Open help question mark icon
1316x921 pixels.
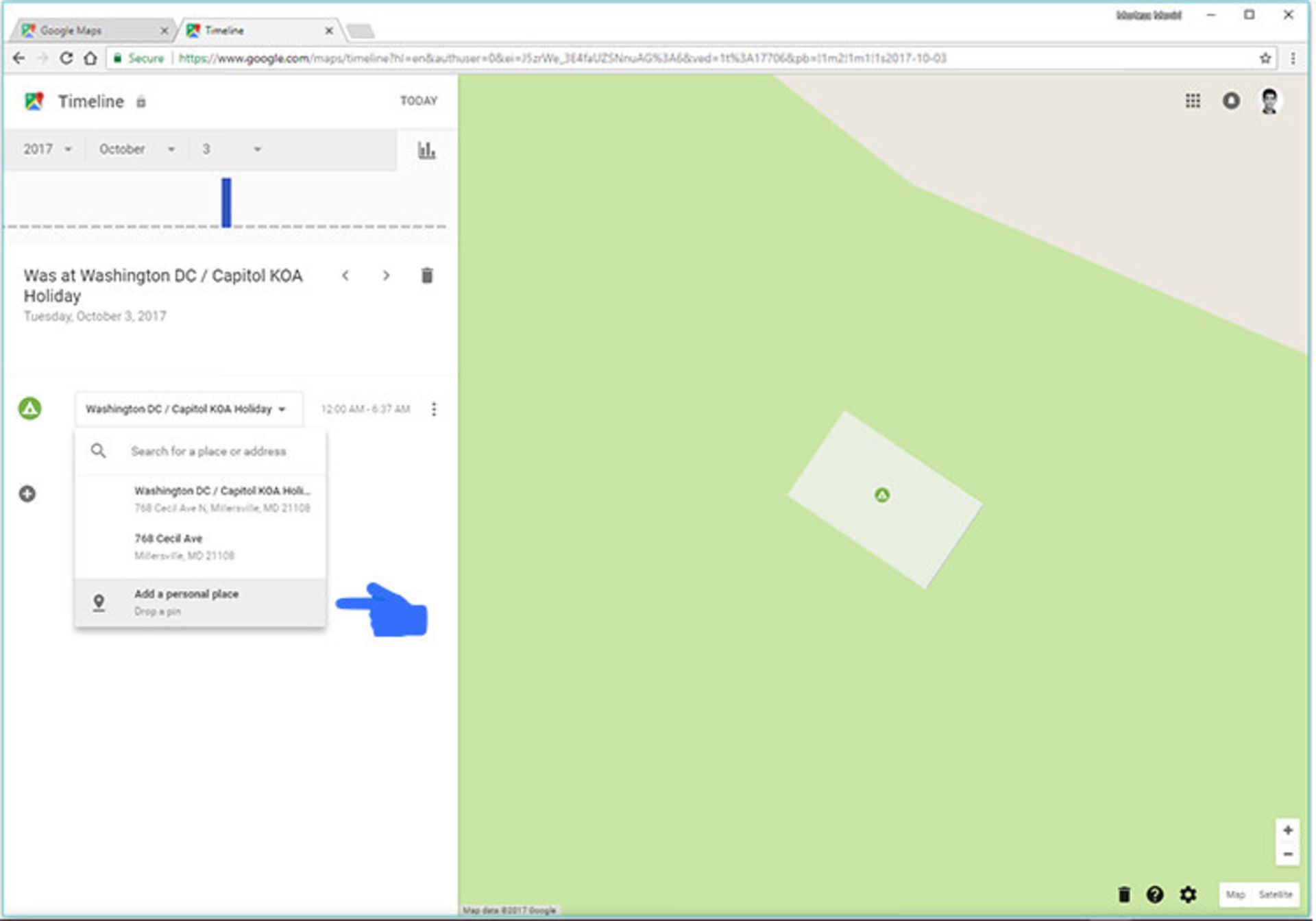[x=1155, y=894]
